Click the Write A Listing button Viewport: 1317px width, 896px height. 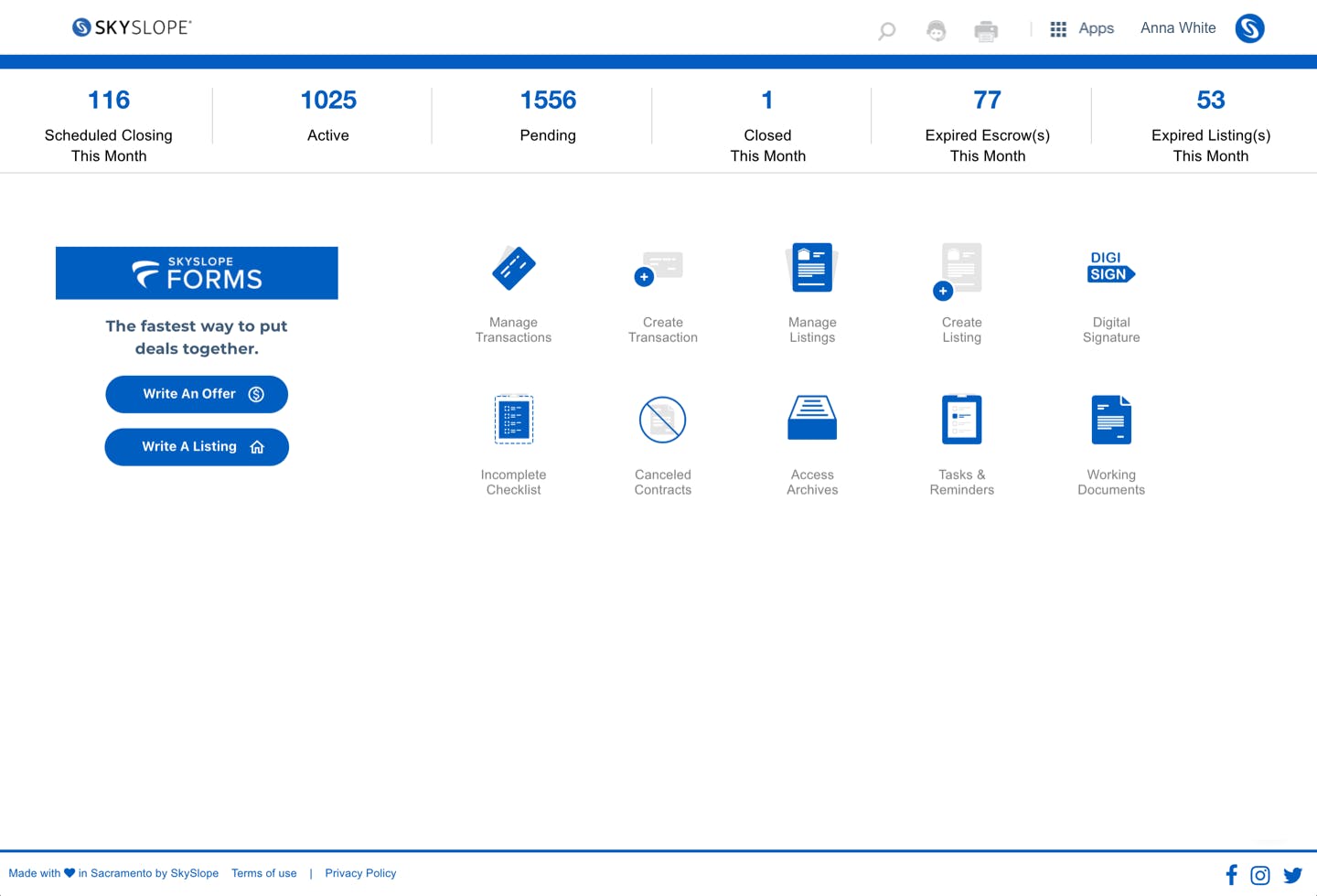click(x=197, y=447)
